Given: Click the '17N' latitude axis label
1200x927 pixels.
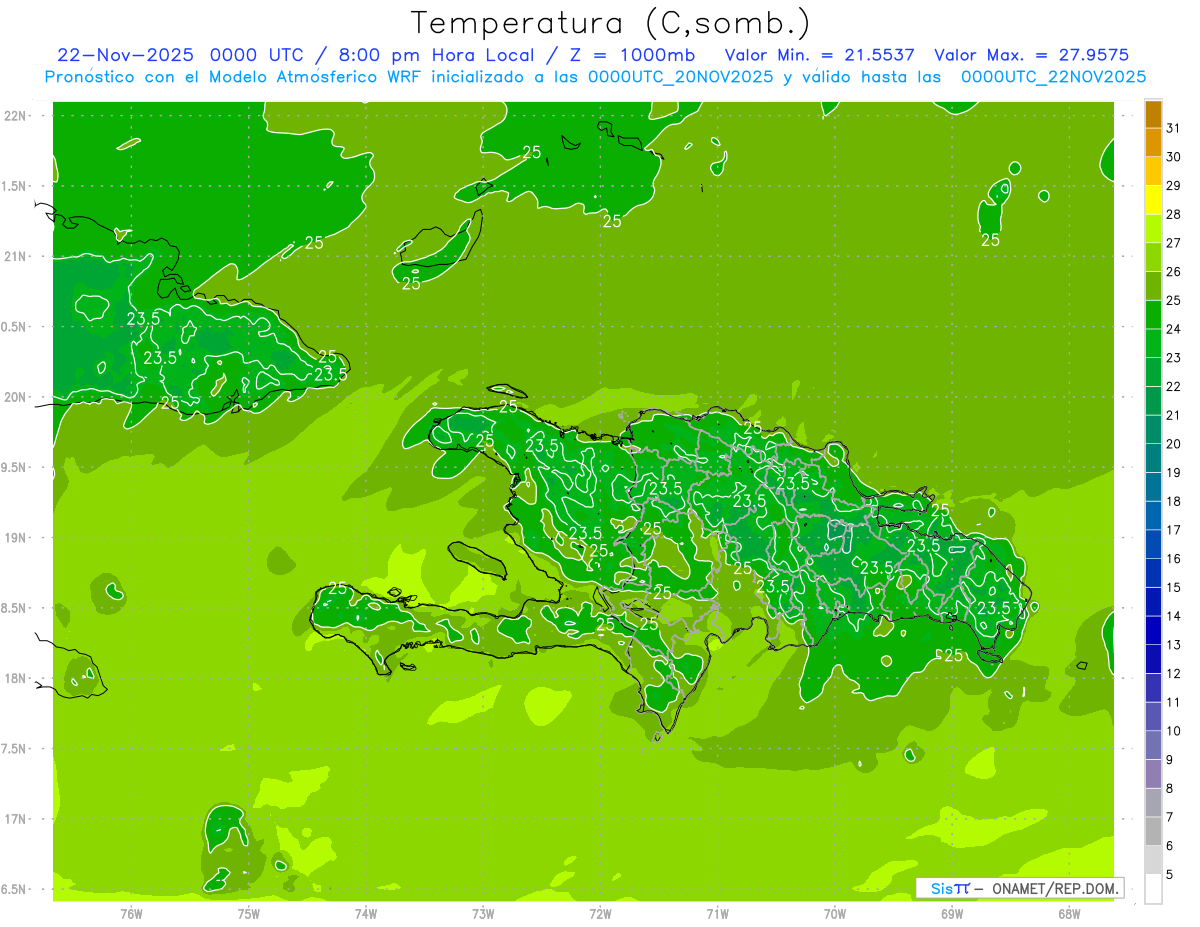Looking at the screenshot, I should point(15,819).
